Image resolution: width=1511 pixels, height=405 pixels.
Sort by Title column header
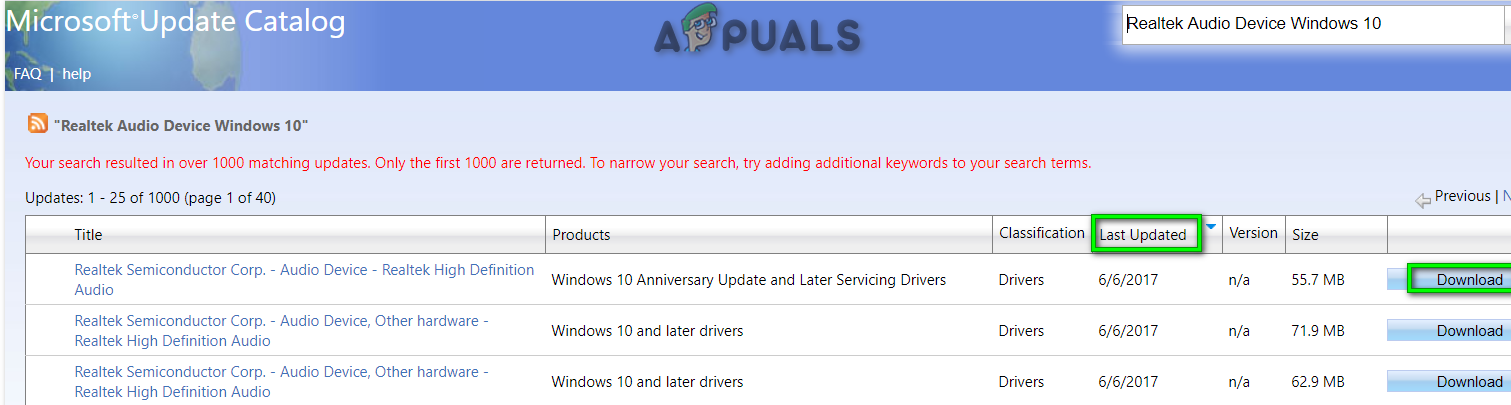pos(88,235)
